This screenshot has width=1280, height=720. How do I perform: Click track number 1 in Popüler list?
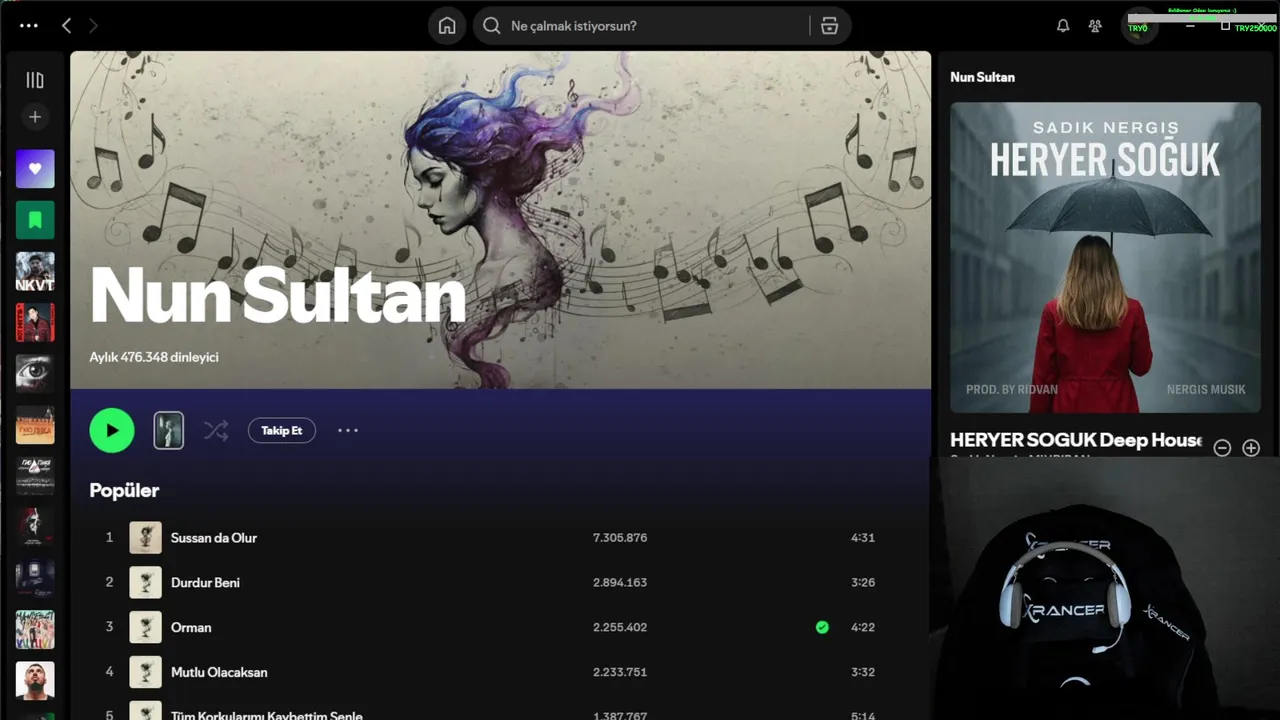pos(109,538)
